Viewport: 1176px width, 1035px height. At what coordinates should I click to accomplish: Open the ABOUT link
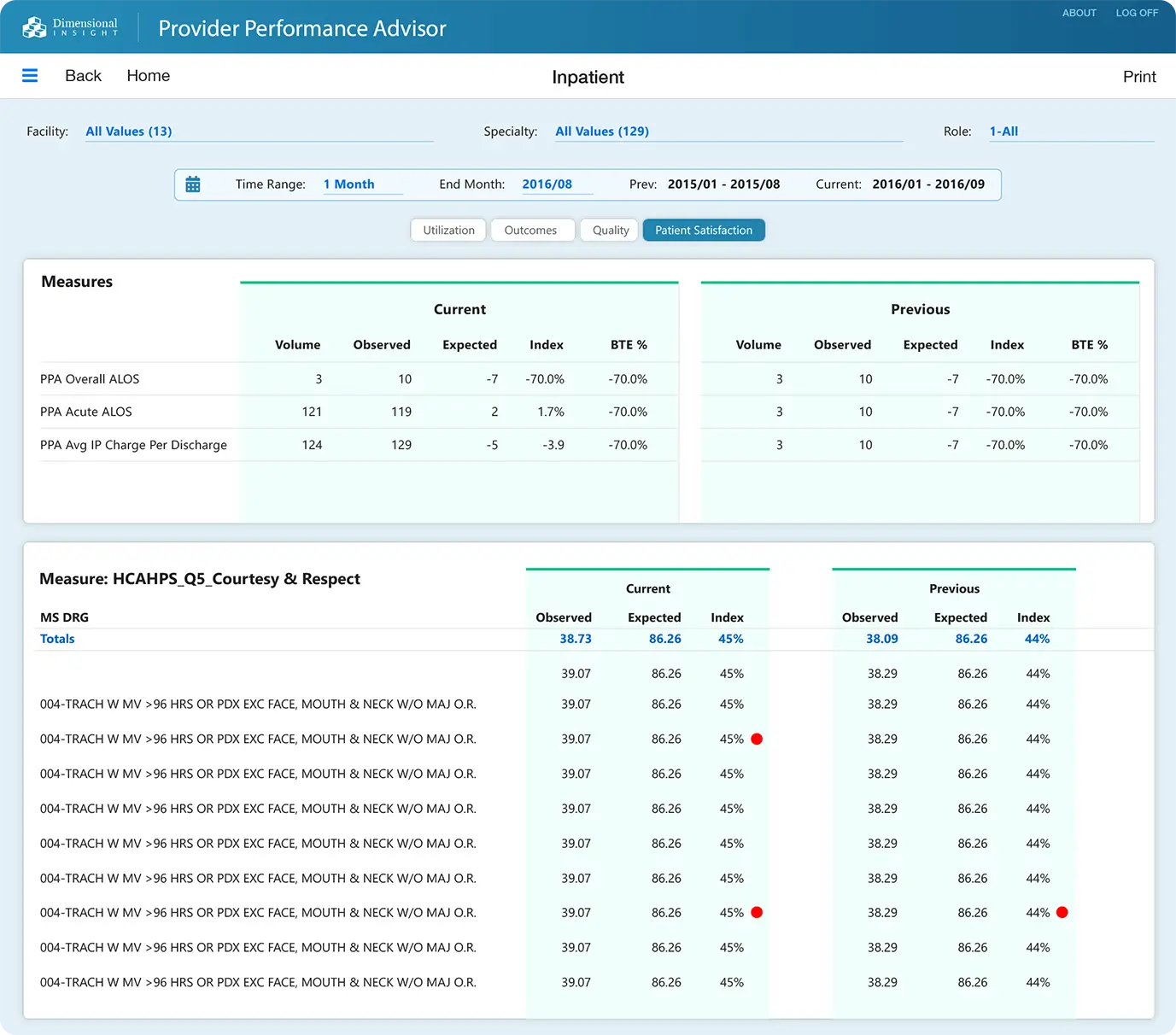coord(1079,13)
